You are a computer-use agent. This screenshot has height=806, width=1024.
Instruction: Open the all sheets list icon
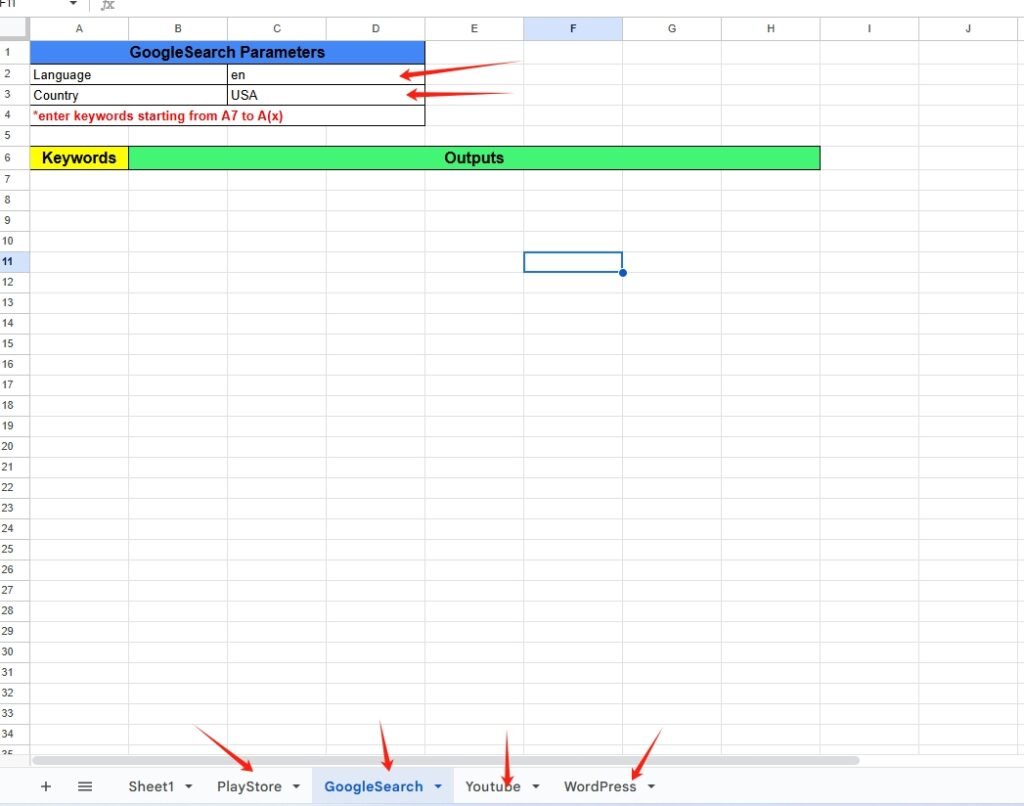coord(85,786)
